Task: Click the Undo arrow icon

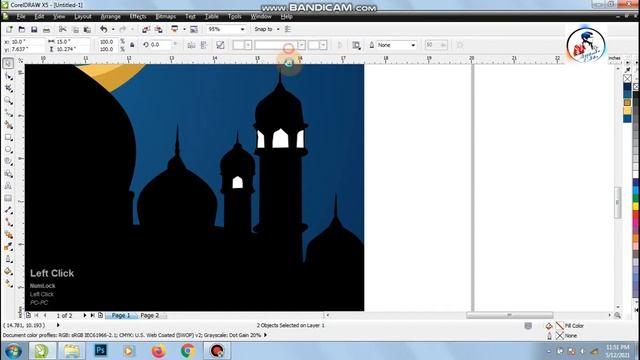Action: coord(104,29)
